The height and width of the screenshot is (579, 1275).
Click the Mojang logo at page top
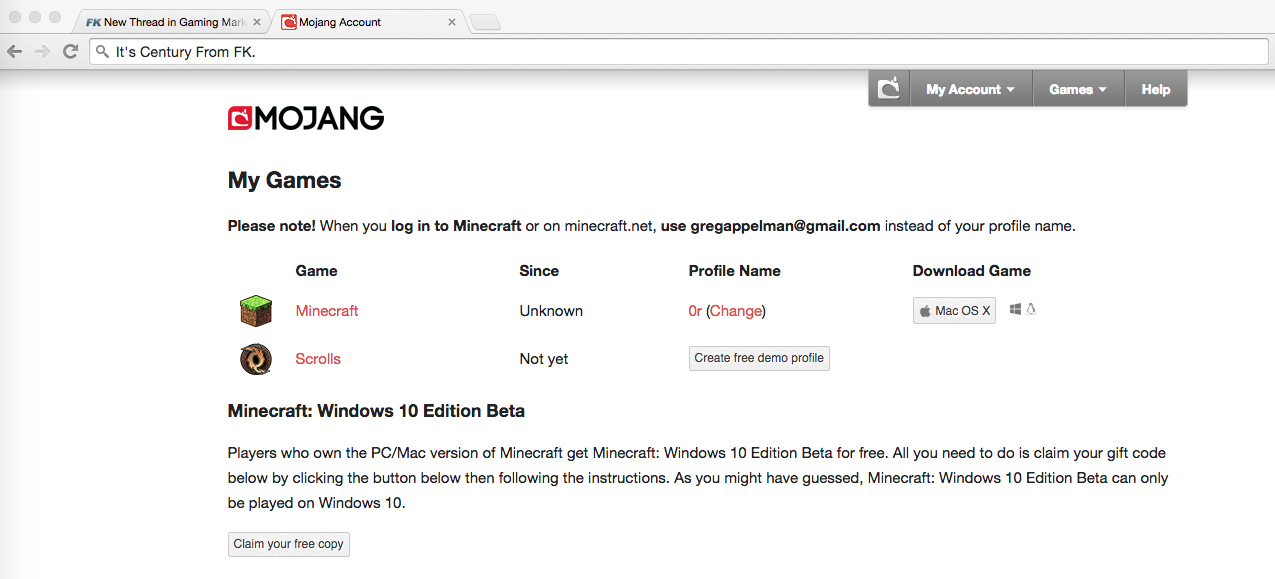306,119
